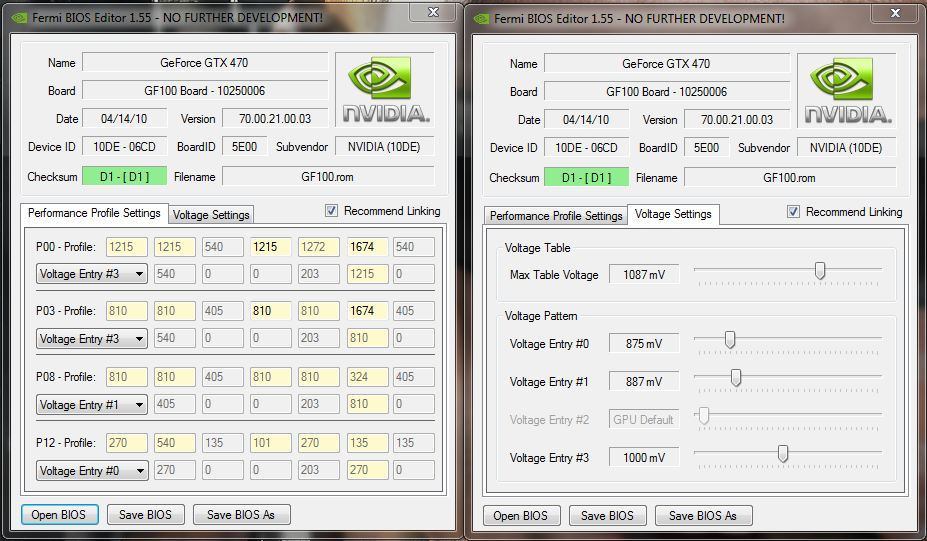Click Voltage Entry #3 1000 mV field
The height and width of the screenshot is (541, 927).
(x=644, y=458)
